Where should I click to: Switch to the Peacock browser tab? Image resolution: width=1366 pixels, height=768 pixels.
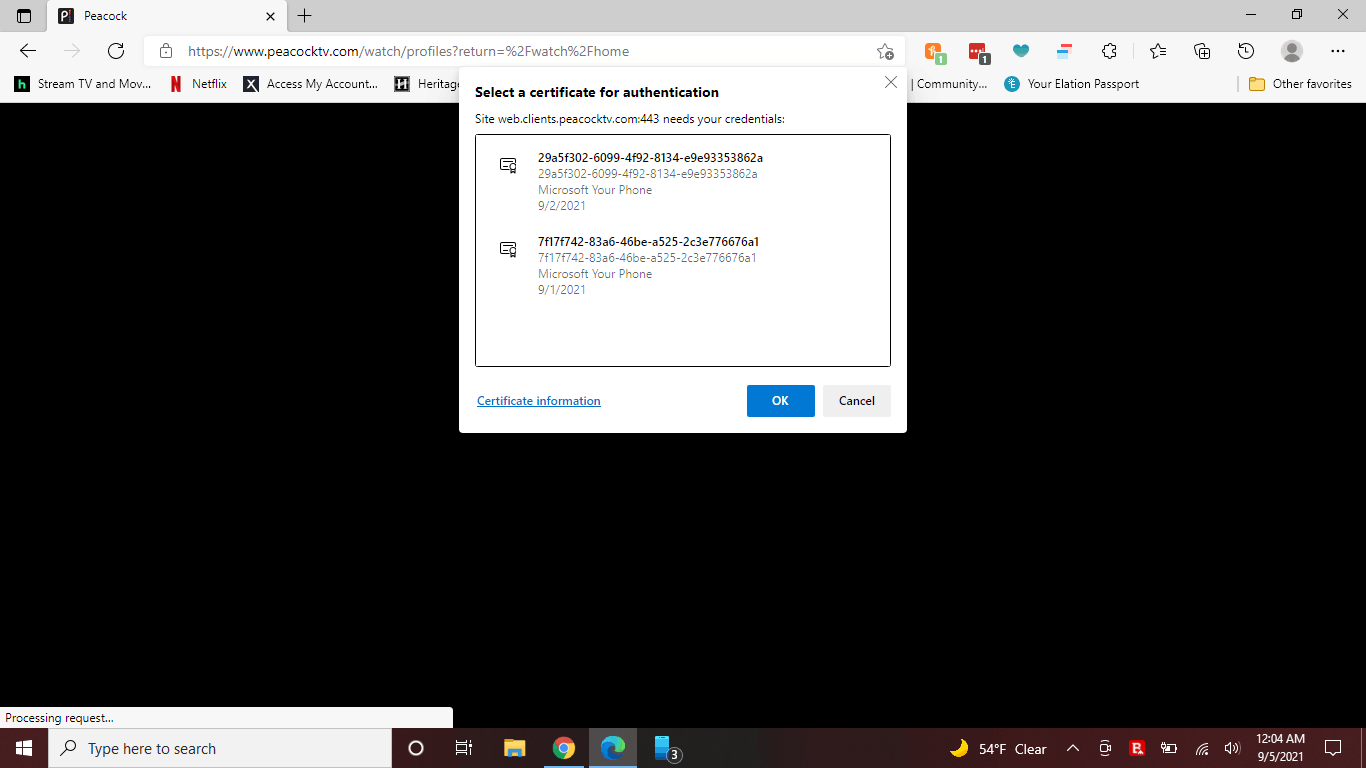coord(130,15)
